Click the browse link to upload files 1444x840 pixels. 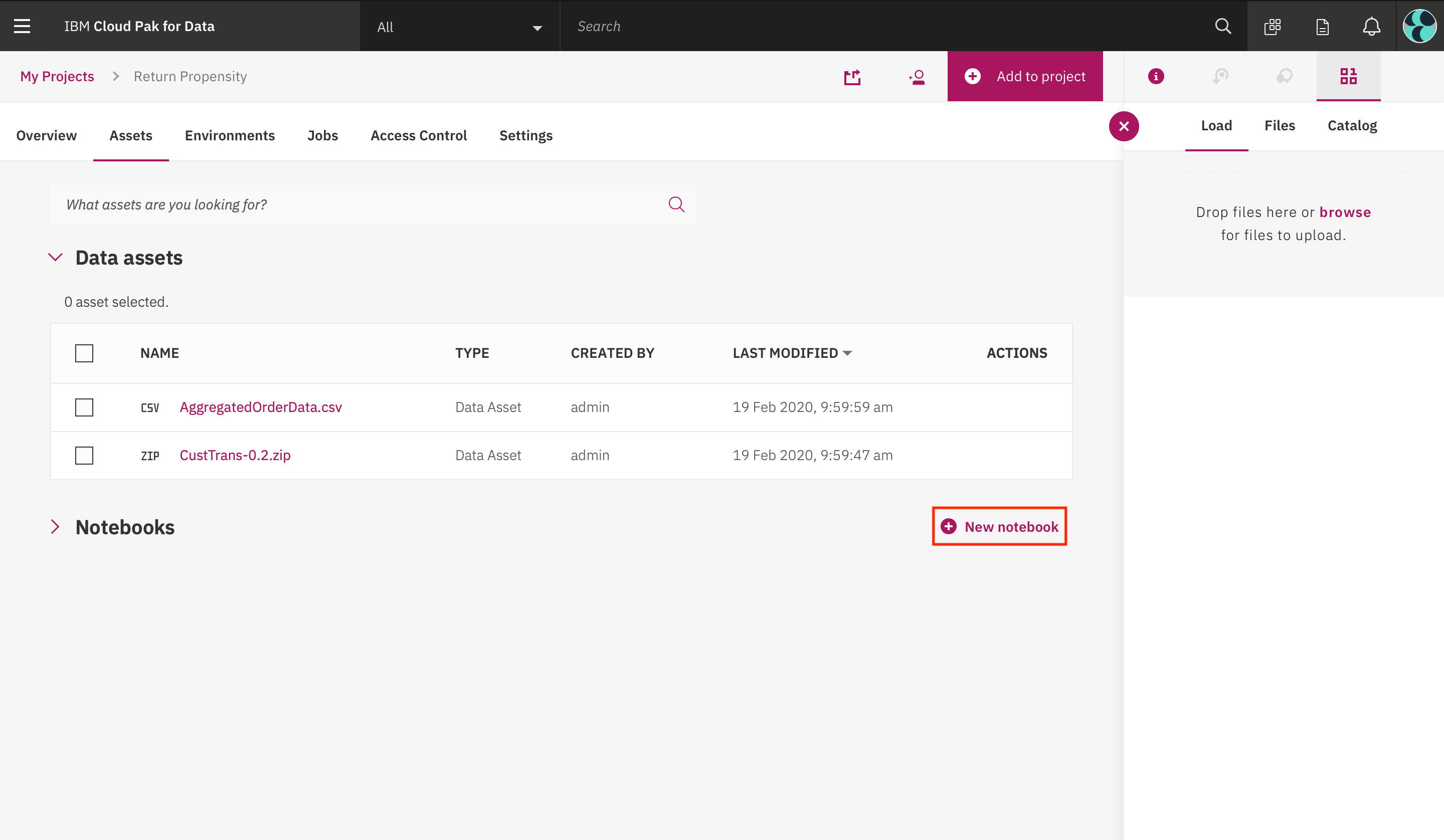coord(1345,212)
